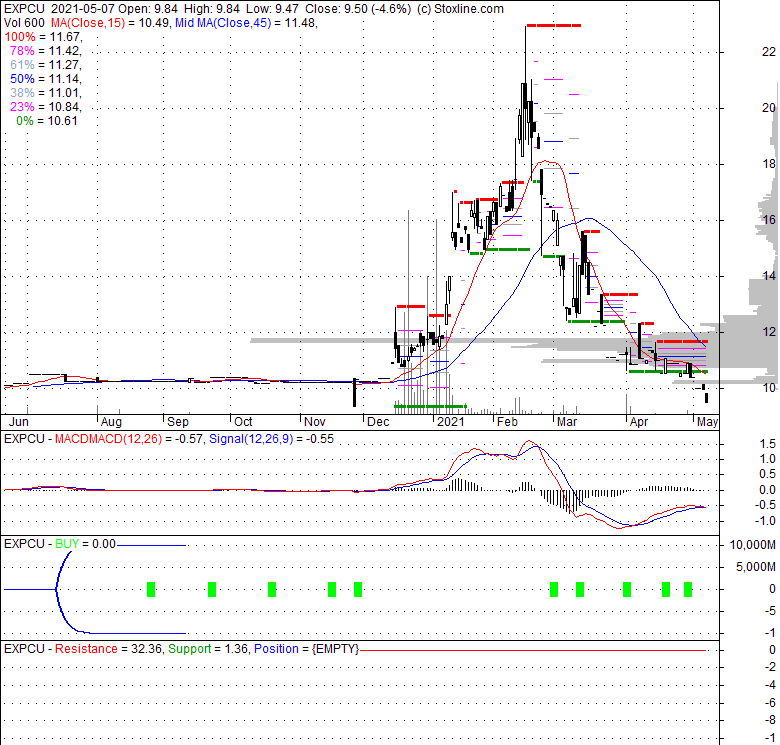Click the 14 price axis label
Screen dimensions: 780x745
click(769, 276)
